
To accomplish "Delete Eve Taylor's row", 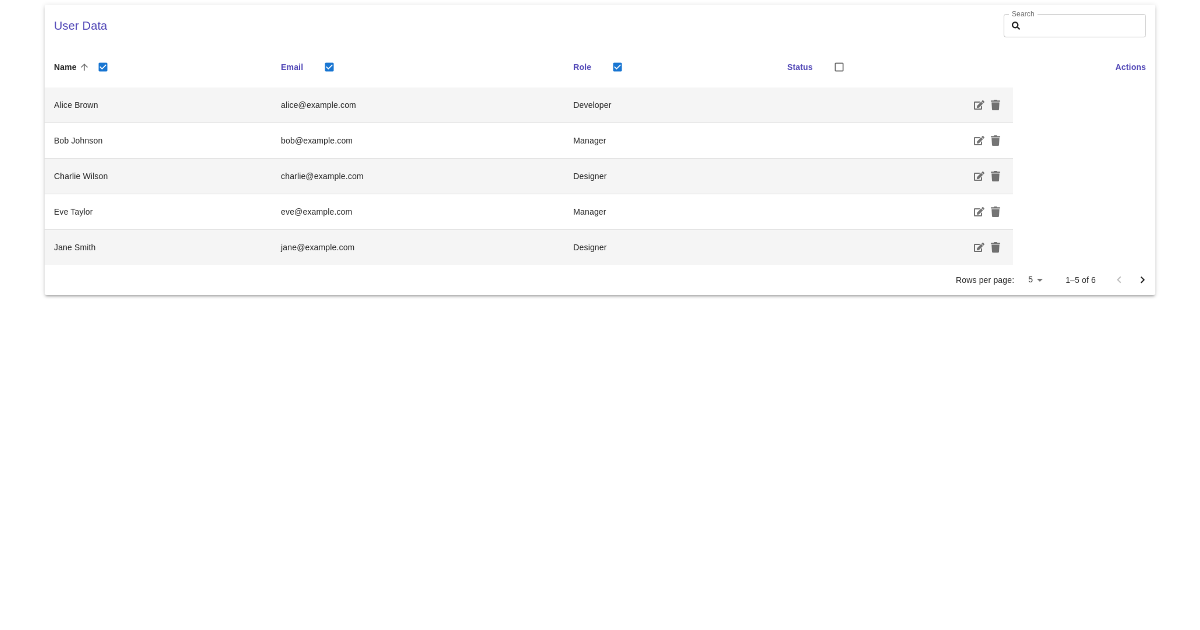I will point(995,211).
